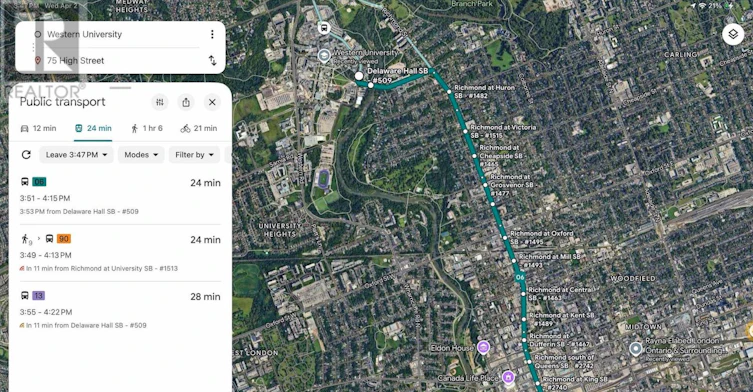Click the Eldon House purple map pin
The width and height of the screenshot is (753, 392).
483,347
